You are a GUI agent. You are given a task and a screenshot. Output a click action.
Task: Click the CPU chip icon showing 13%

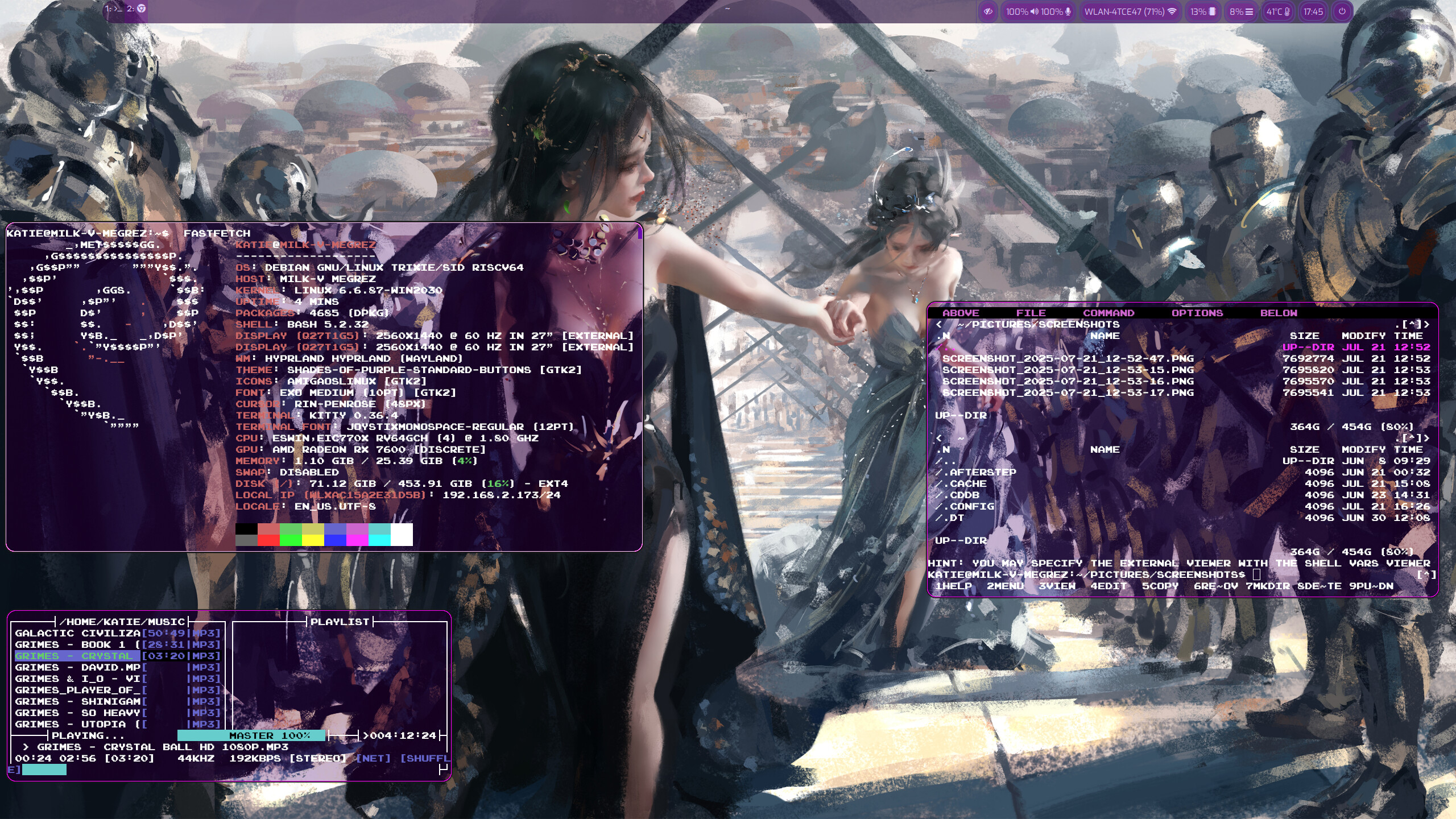(x=1212, y=11)
